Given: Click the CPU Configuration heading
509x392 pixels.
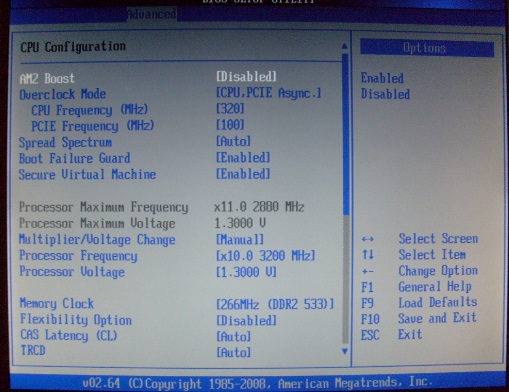Looking at the screenshot, I should coord(73,47).
